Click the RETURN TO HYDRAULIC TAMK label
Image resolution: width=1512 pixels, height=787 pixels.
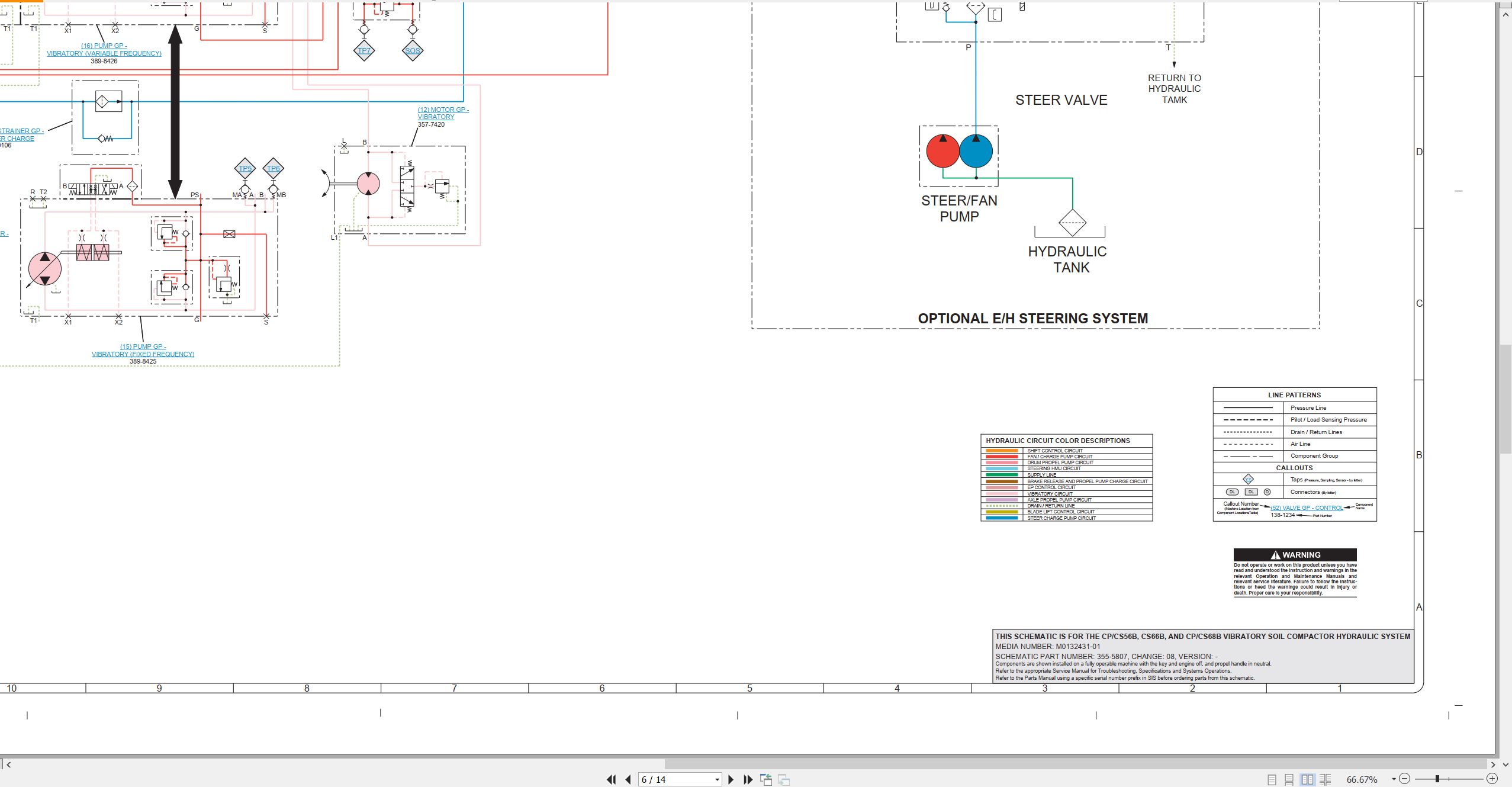(x=1175, y=89)
